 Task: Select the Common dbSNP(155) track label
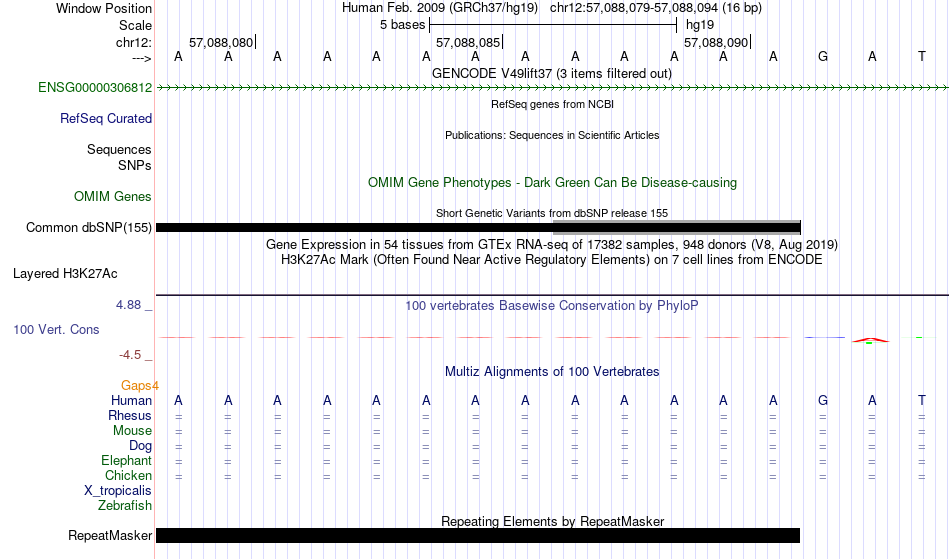[89, 228]
